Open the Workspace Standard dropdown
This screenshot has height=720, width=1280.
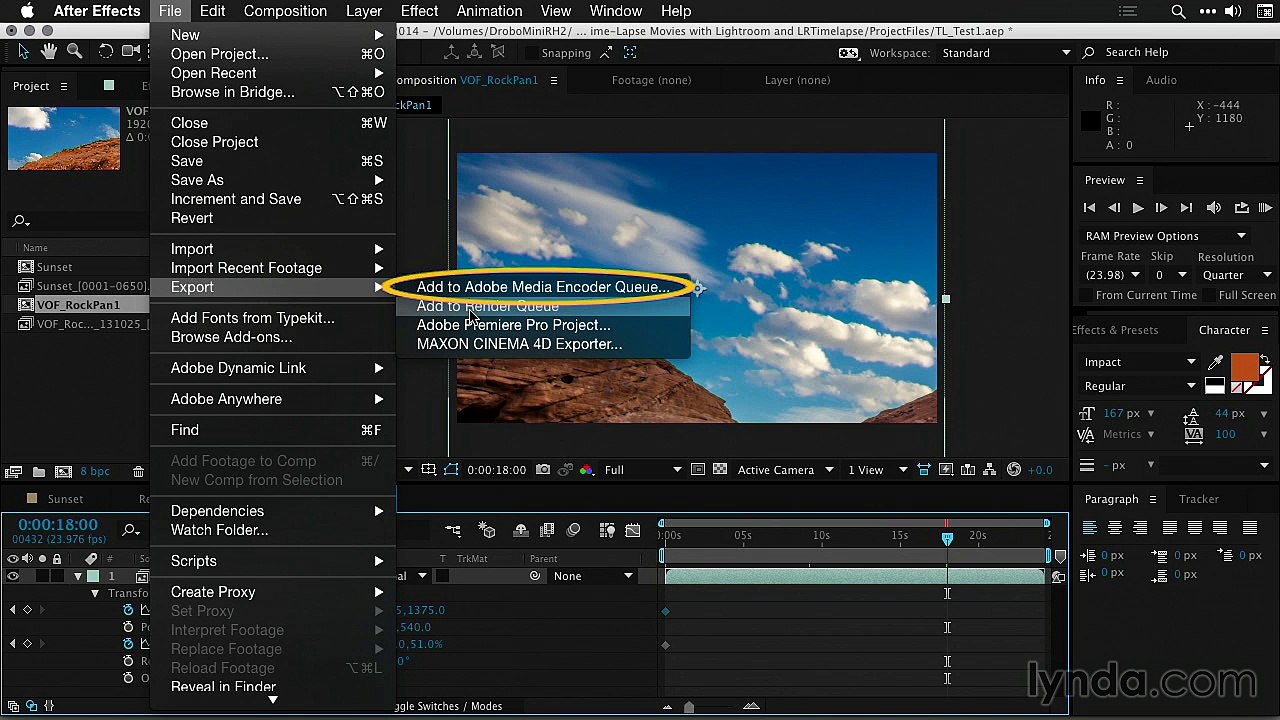[x=1006, y=53]
